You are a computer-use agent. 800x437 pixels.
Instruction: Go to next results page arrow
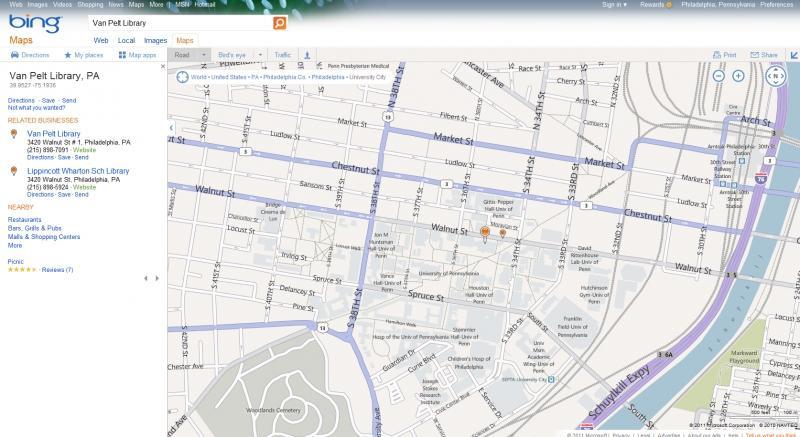(x=157, y=278)
